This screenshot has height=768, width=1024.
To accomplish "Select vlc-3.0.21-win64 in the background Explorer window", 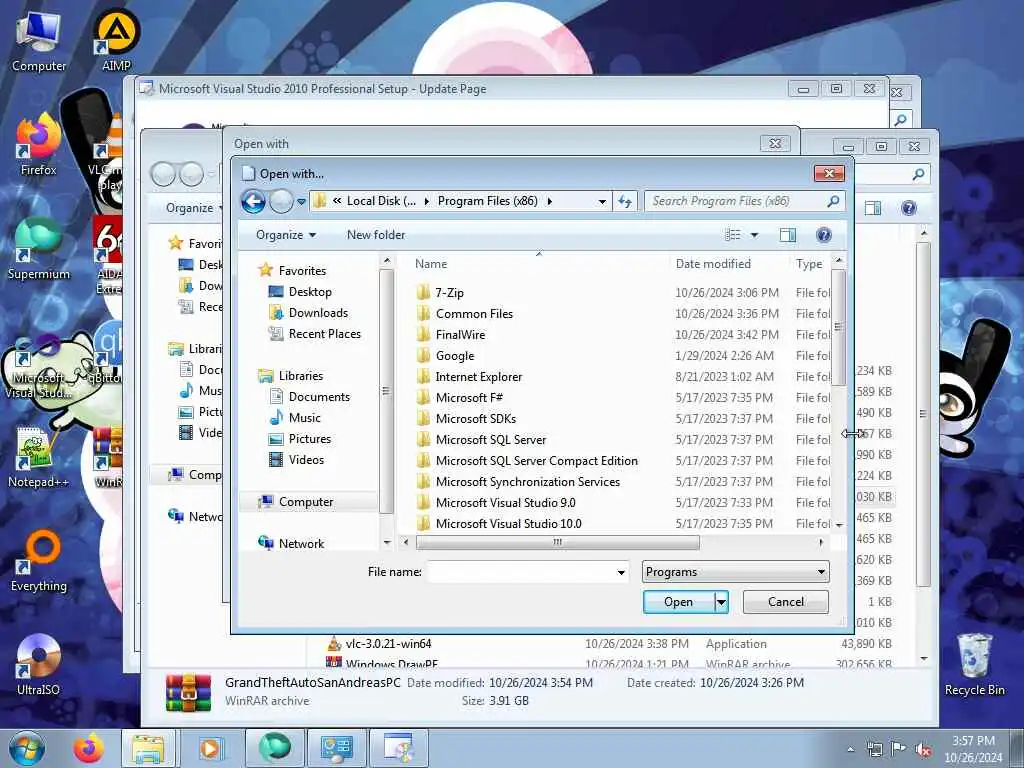I will [x=388, y=644].
